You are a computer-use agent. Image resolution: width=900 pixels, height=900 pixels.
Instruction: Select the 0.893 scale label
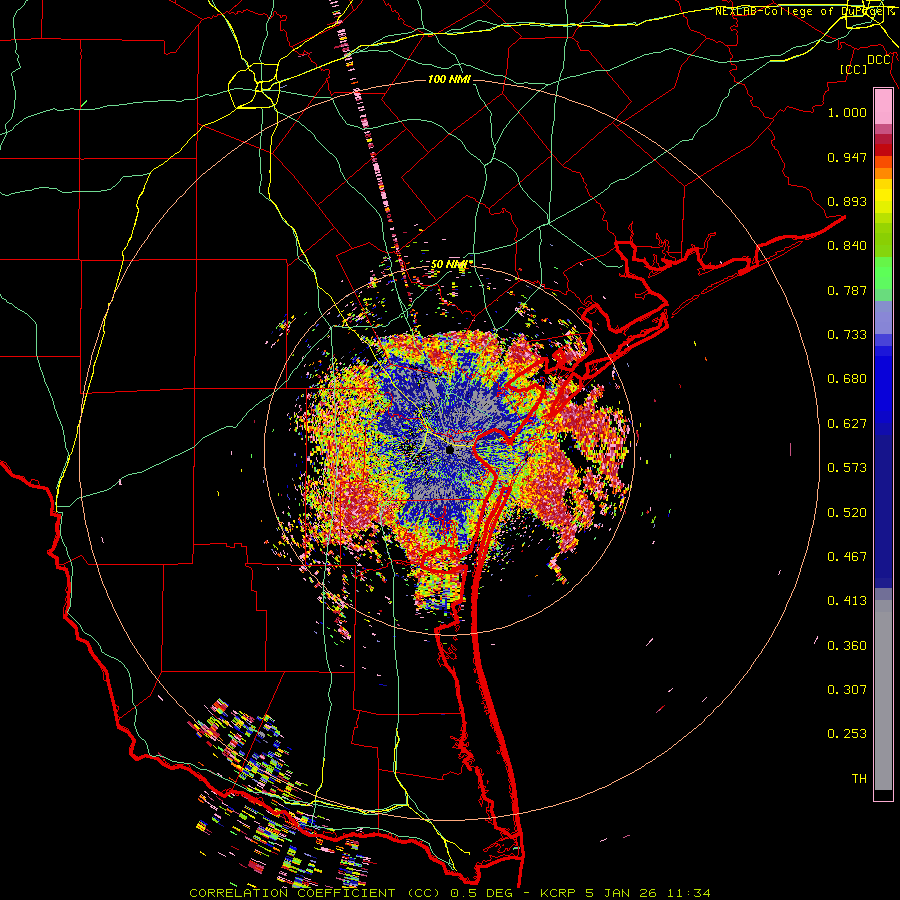847,201
